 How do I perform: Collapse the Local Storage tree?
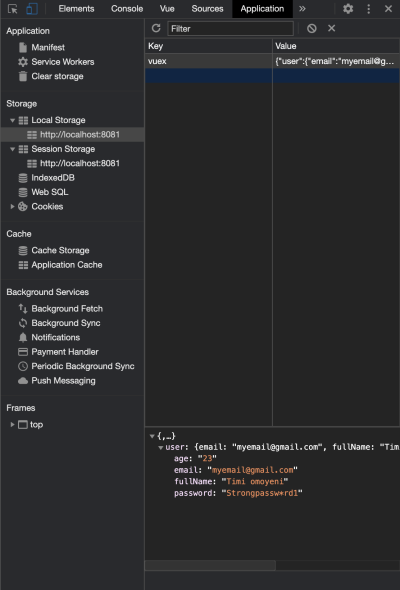(x=12, y=120)
